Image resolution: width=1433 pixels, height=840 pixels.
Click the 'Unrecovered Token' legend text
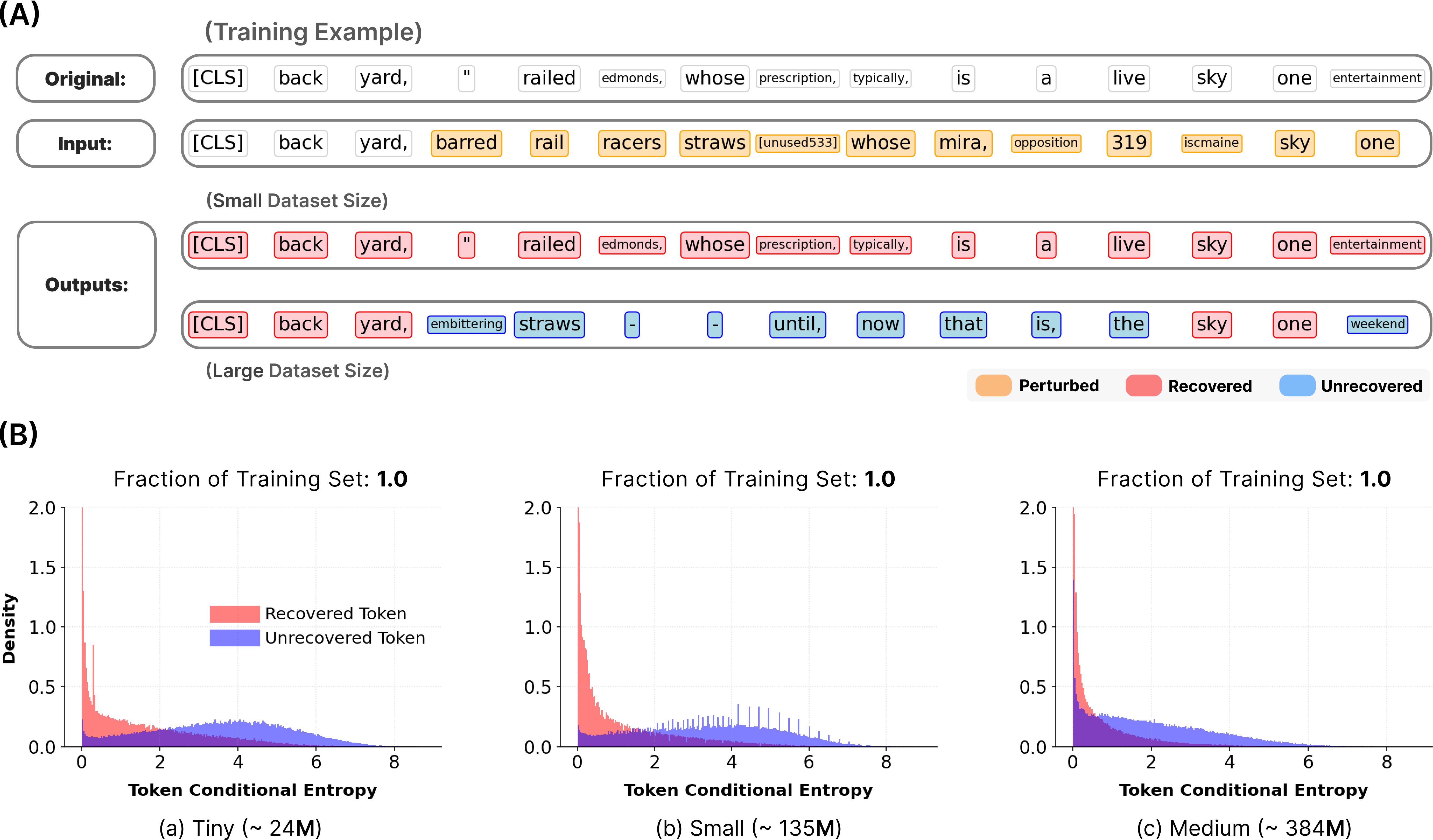(345, 638)
